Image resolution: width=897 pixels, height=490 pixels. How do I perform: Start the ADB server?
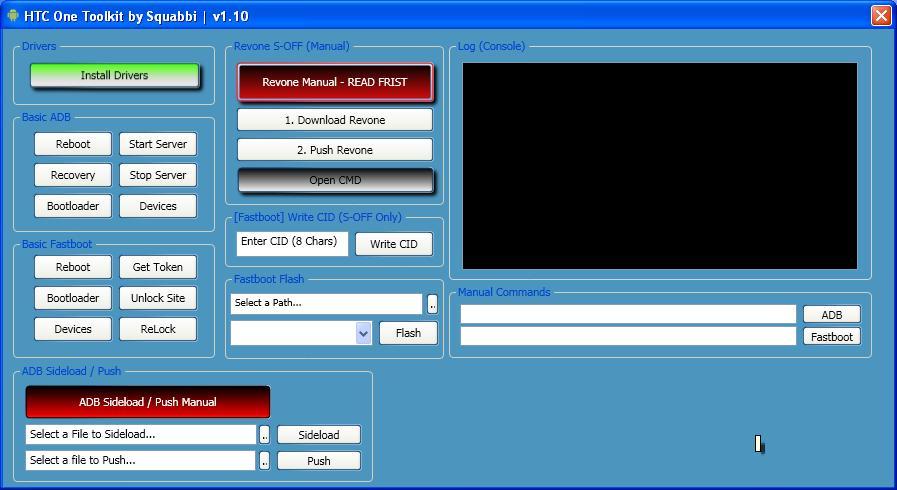click(x=158, y=144)
